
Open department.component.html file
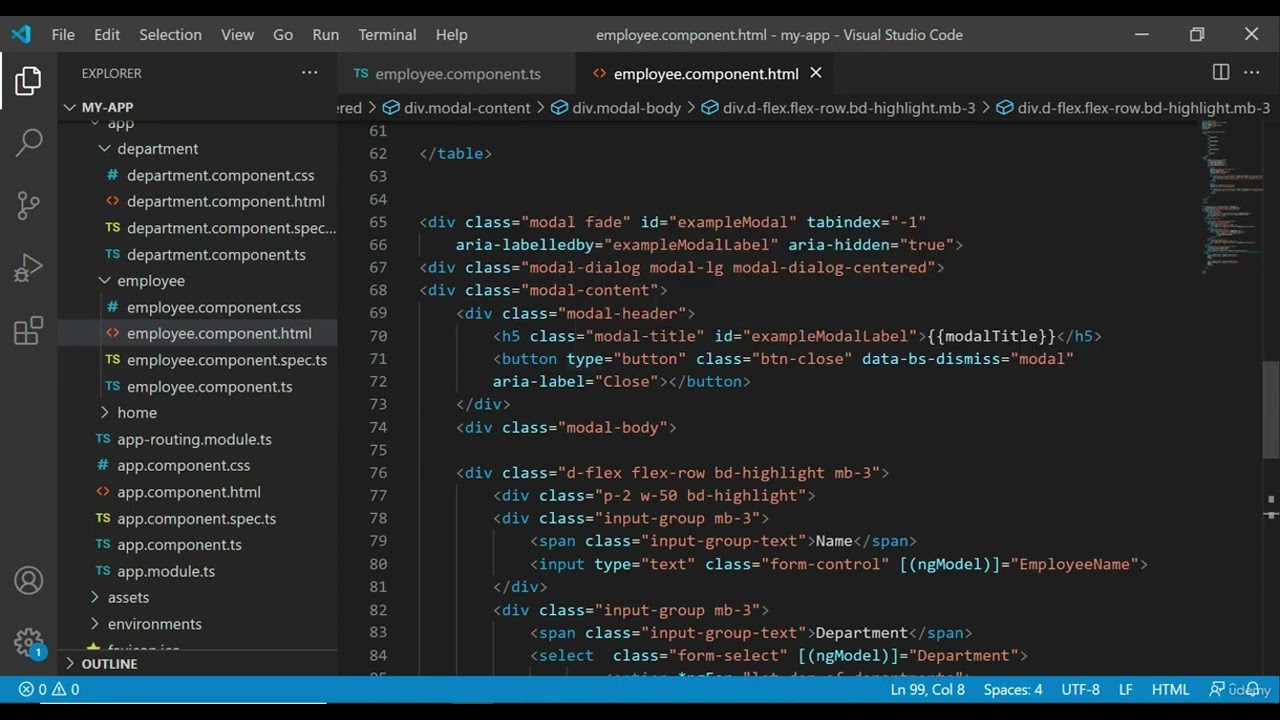tap(225, 201)
